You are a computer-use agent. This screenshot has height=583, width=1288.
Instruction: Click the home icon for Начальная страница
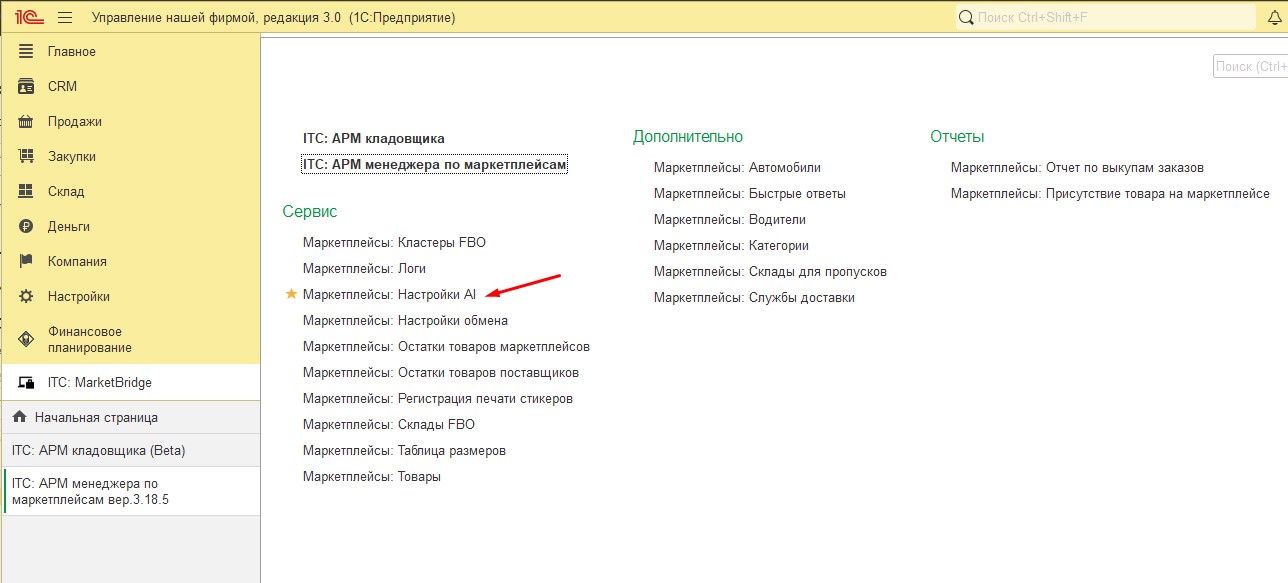pos(19,417)
